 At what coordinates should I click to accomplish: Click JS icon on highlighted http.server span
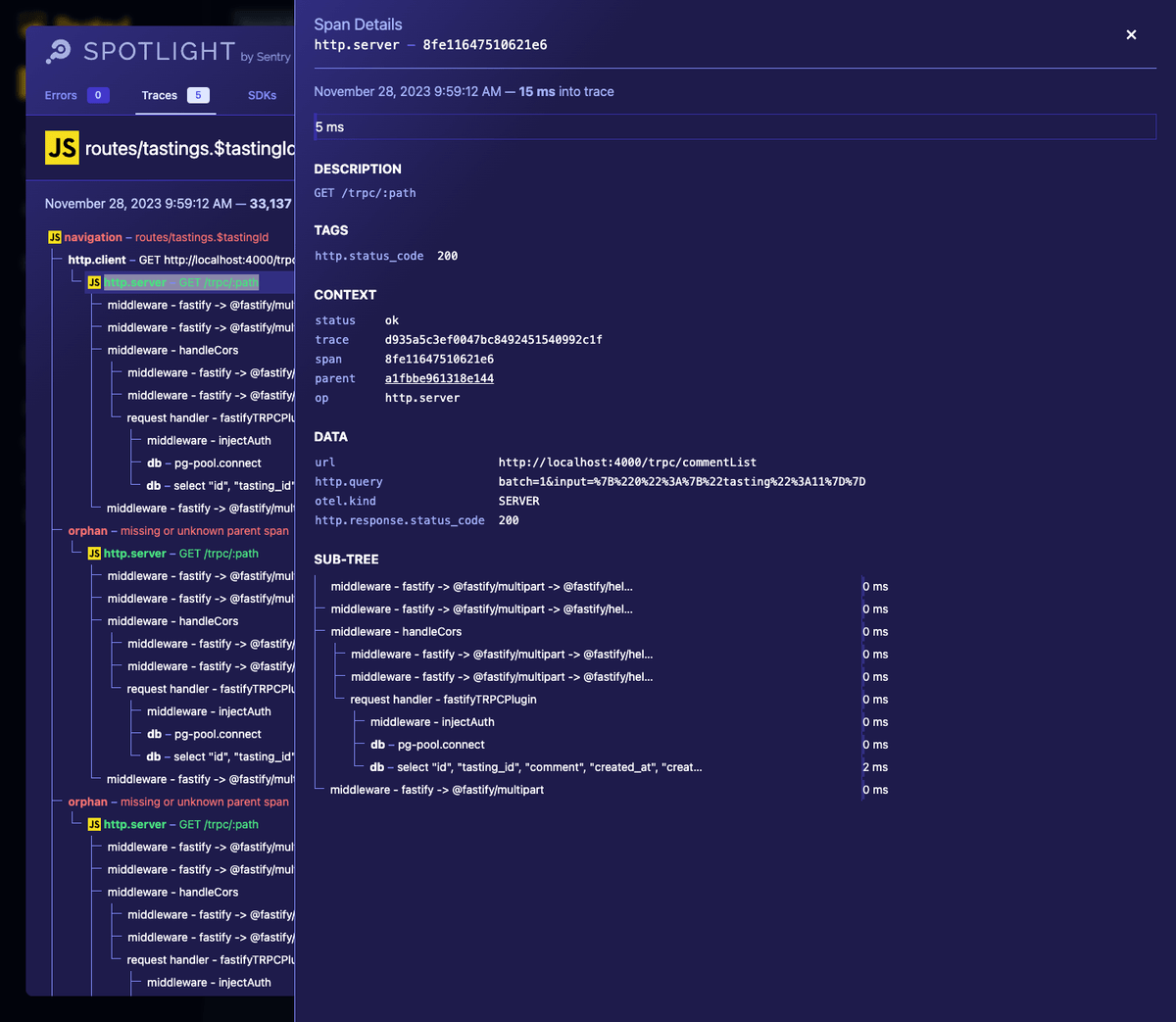click(94, 282)
